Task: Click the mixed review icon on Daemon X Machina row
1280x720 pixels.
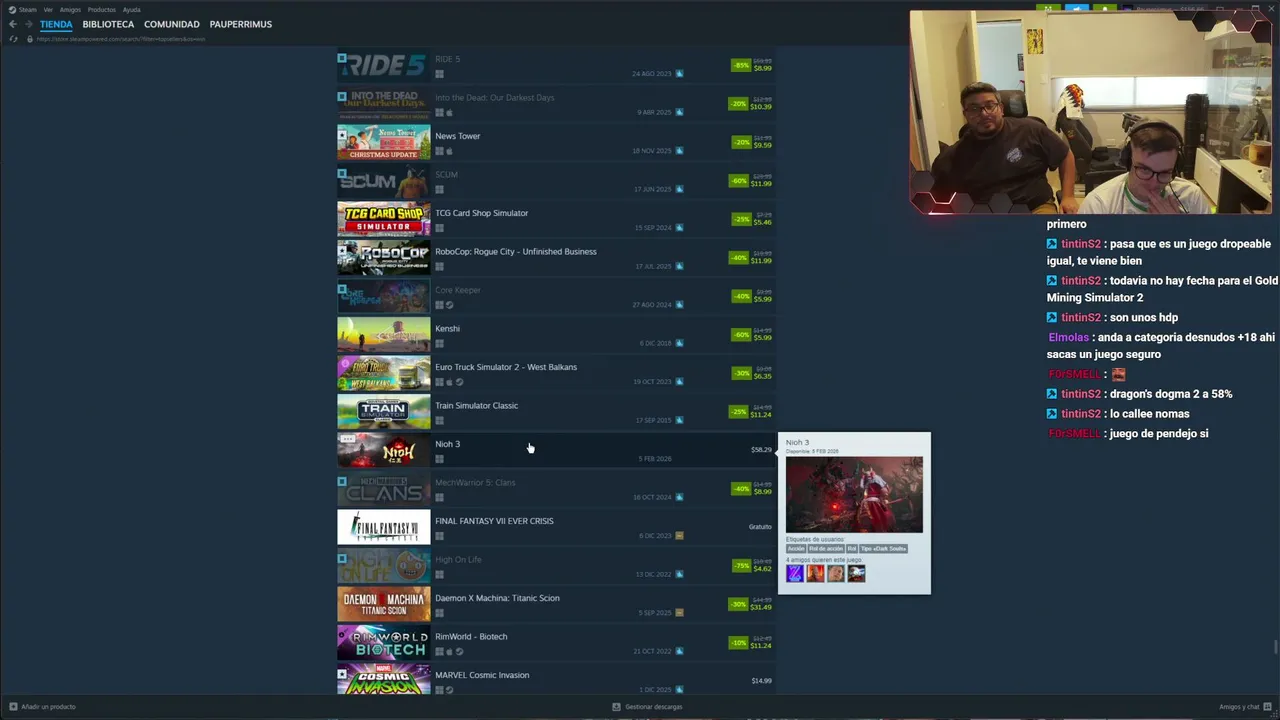Action: click(679, 613)
